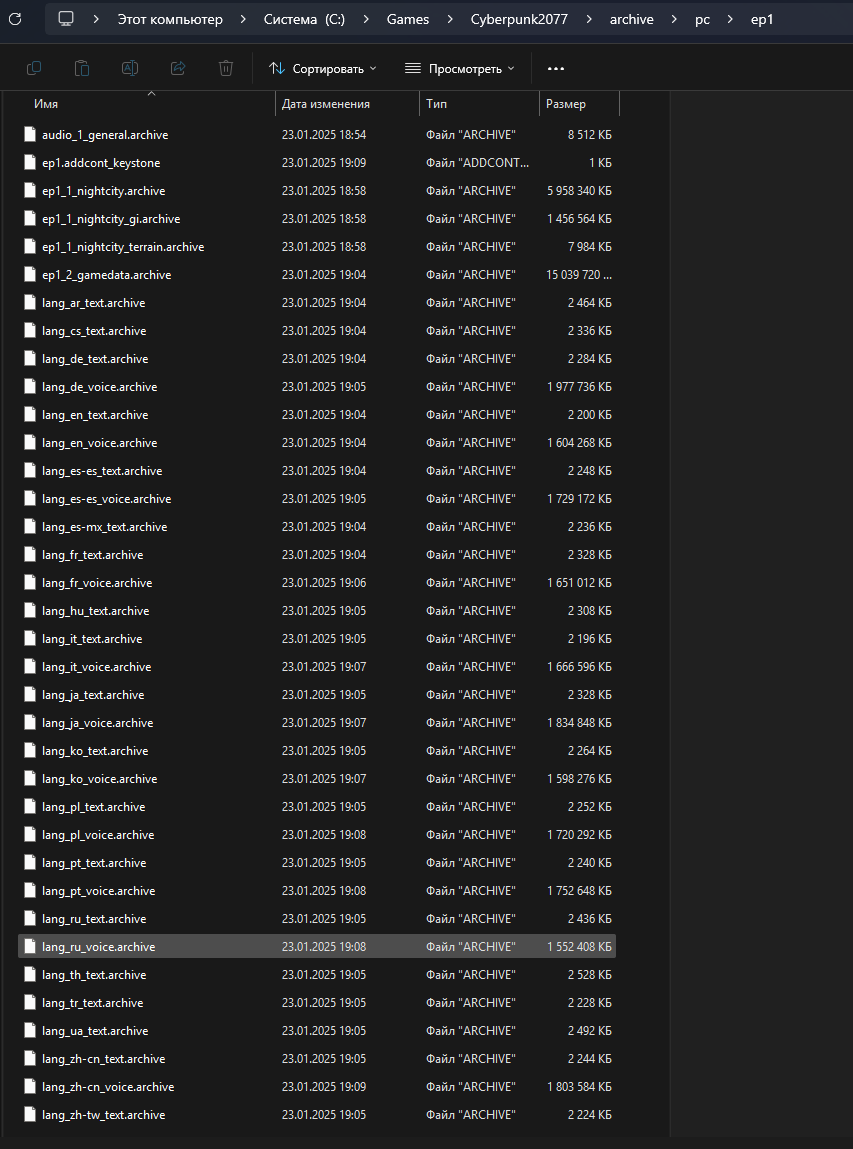853x1149 pixels.
Task: Click the current folder ep1 in the breadcrumb
Action: click(762, 20)
